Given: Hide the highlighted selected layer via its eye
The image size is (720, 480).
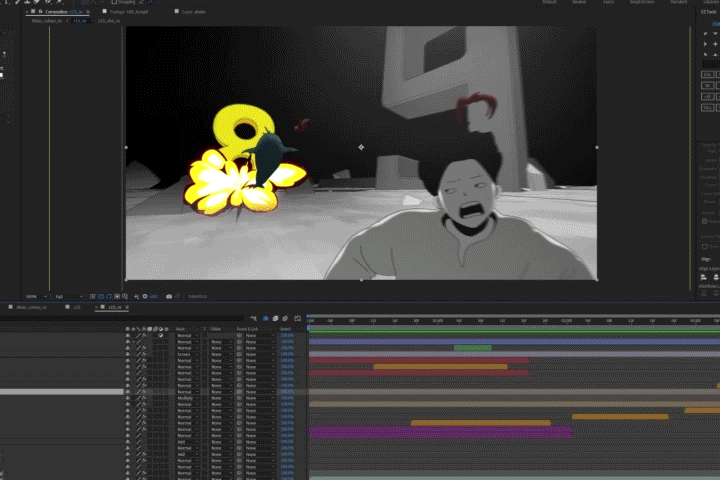Looking at the screenshot, I should 128,392.
